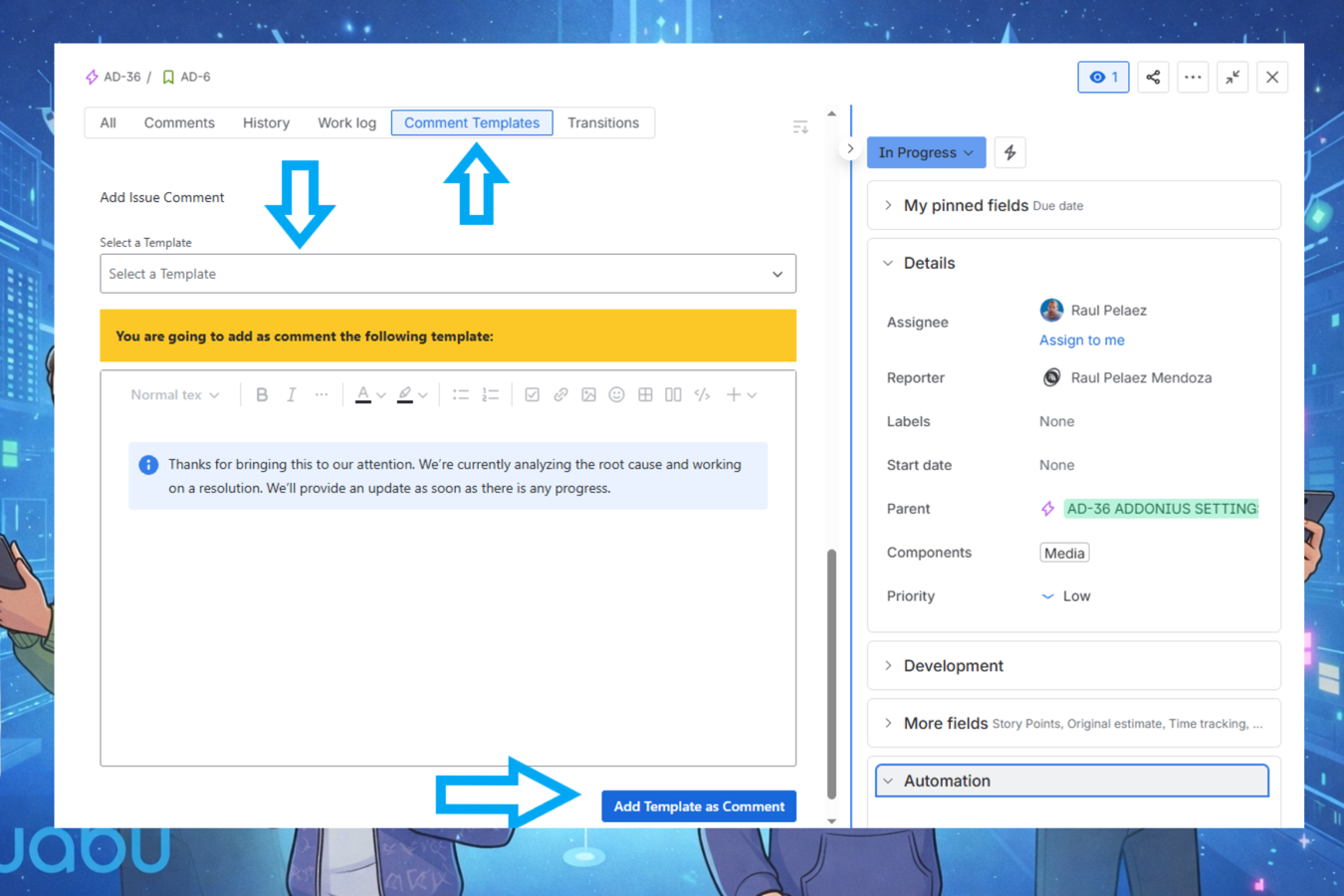Open the Select a Template dropdown
1344x896 pixels.
tap(447, 274)
